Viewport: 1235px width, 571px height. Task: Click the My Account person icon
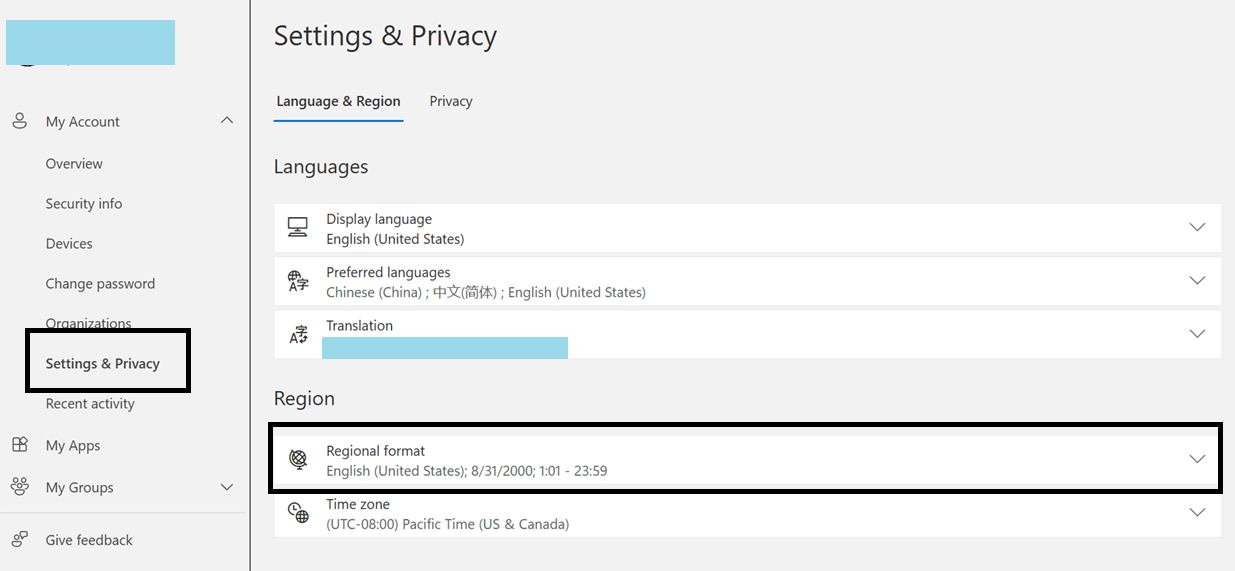click(x=19, y=121)
